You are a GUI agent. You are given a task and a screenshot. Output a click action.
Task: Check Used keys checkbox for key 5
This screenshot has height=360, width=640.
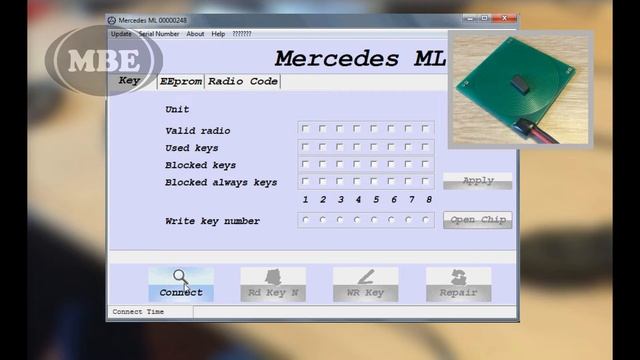tap(374, 147)
